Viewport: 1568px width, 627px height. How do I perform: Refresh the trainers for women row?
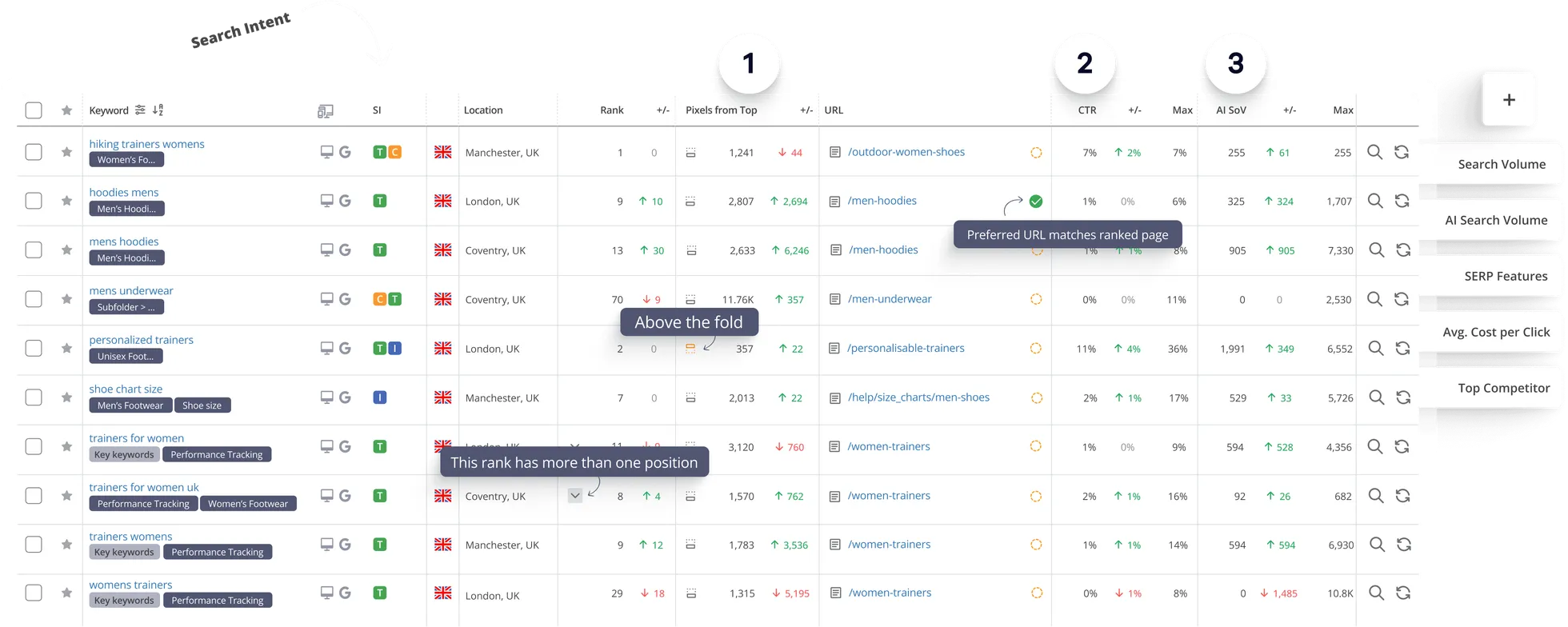tap(1402, 446)
